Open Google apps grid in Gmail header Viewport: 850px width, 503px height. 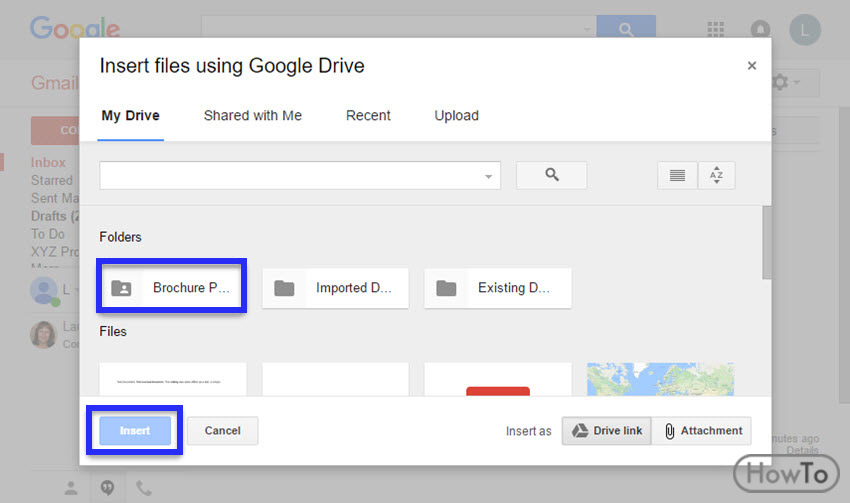coord(716,29)
